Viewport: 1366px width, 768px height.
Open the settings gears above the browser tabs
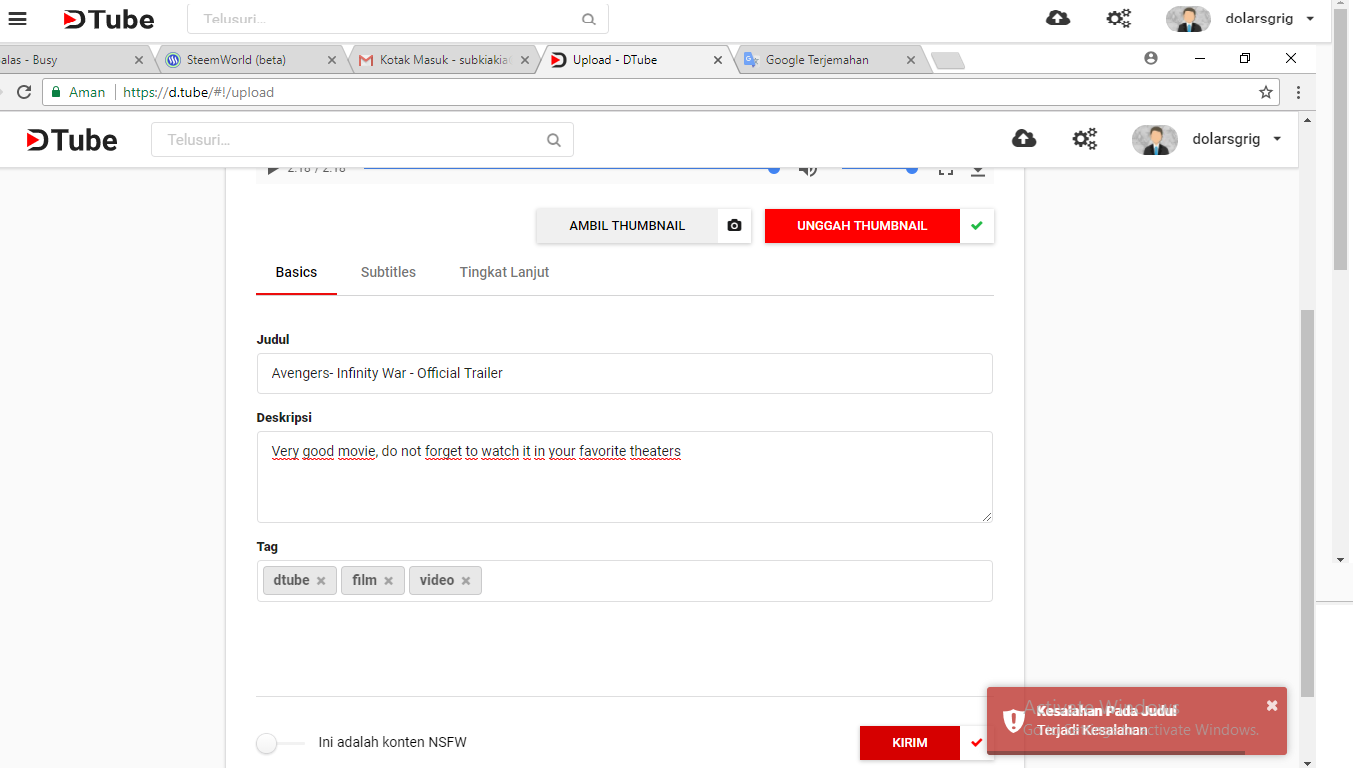click(1118, 18)
